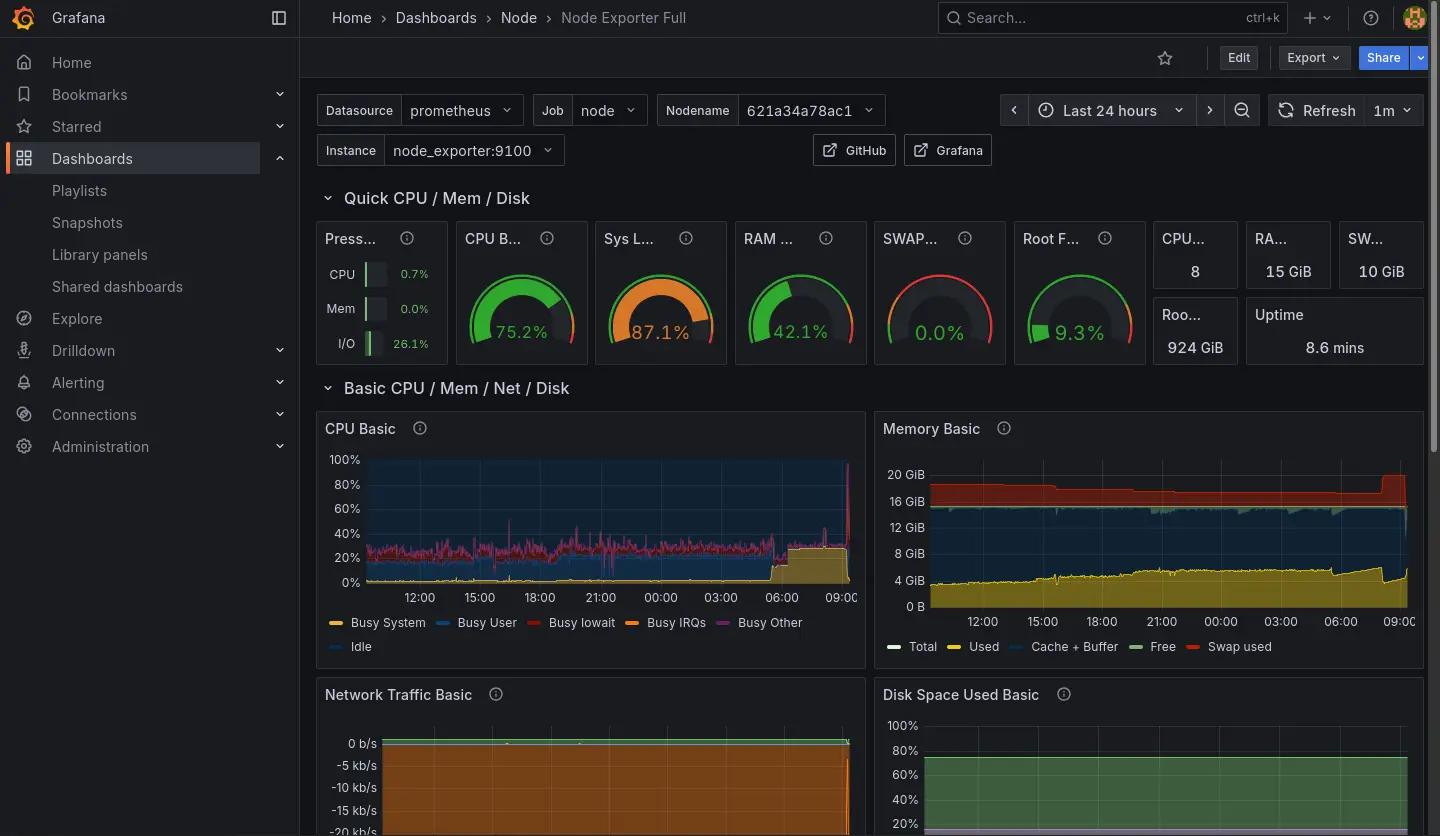Click the Memory Basic panel info icon
Screen dimensions: 1440x836
1004,428
